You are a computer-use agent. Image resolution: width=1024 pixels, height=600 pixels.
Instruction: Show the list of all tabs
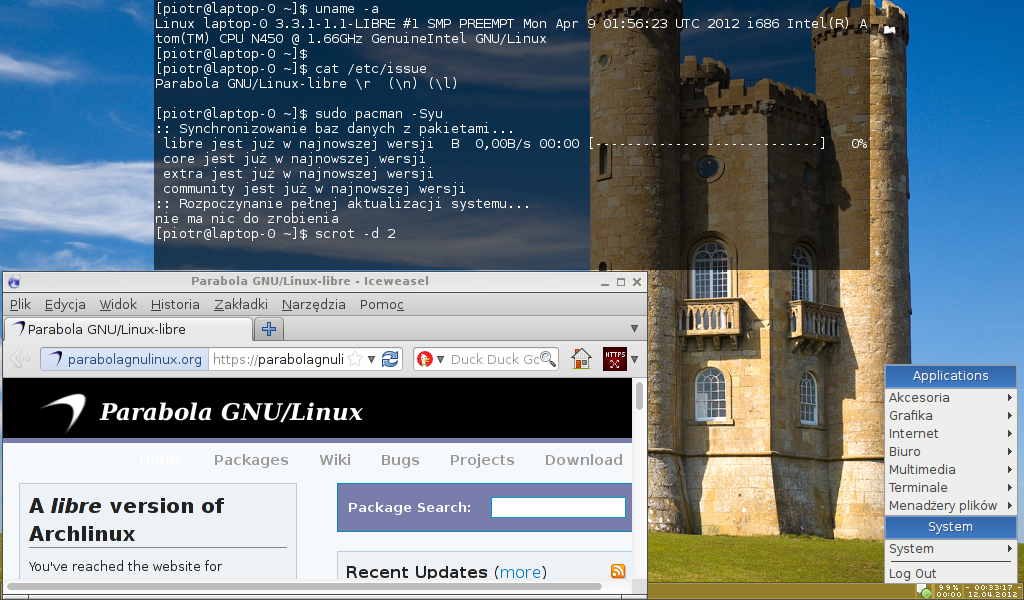634,328
